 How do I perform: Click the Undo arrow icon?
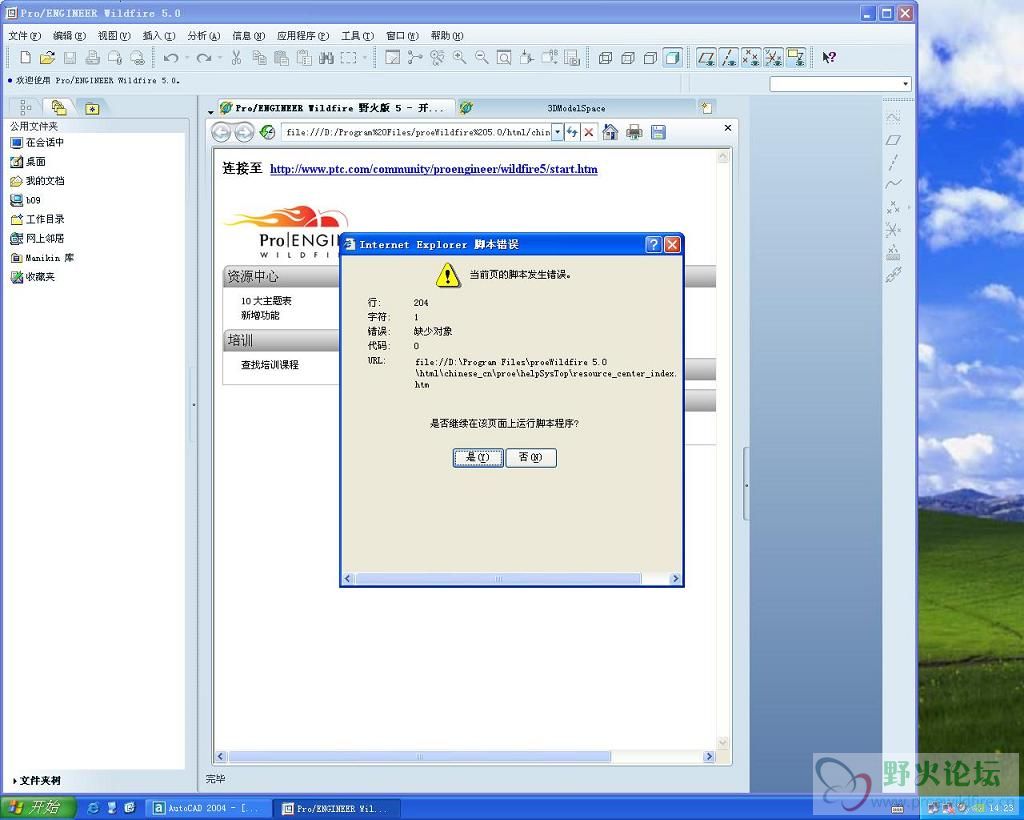[x=171, y=57]
